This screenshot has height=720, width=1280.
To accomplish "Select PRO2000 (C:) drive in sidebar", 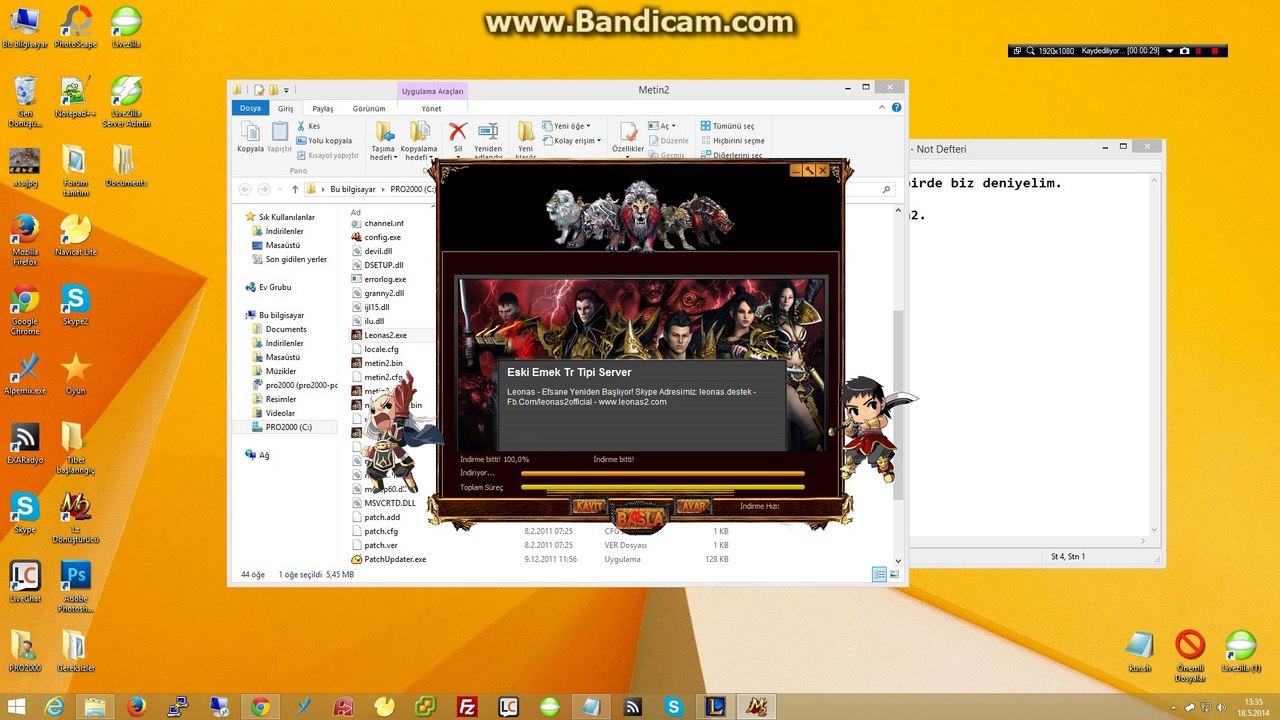I will (281, 427).
